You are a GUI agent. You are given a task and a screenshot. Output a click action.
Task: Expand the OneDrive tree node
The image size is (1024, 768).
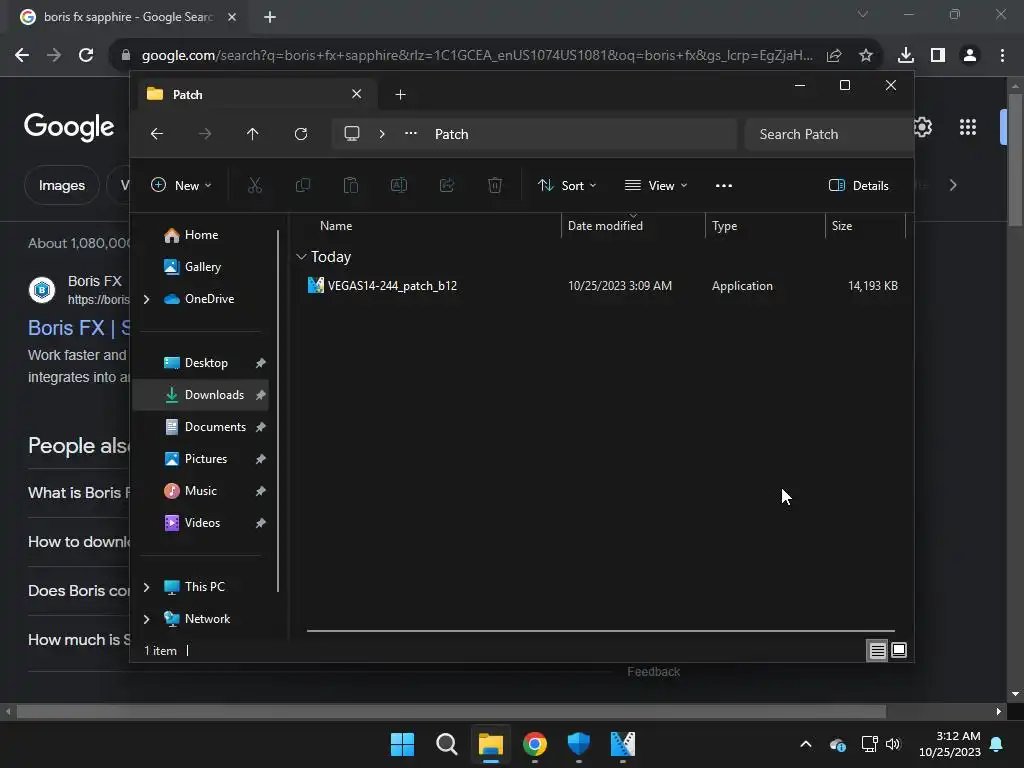[x=146, y=299]
